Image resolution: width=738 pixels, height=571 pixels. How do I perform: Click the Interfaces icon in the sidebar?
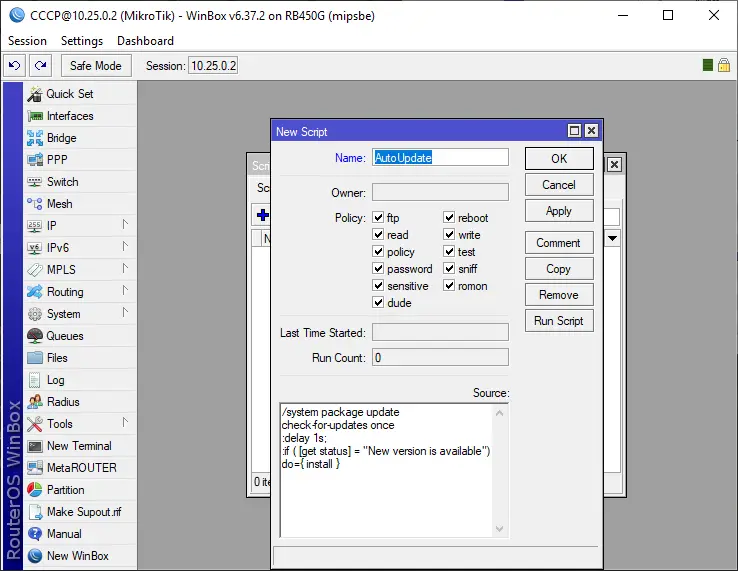pos(35,116)
